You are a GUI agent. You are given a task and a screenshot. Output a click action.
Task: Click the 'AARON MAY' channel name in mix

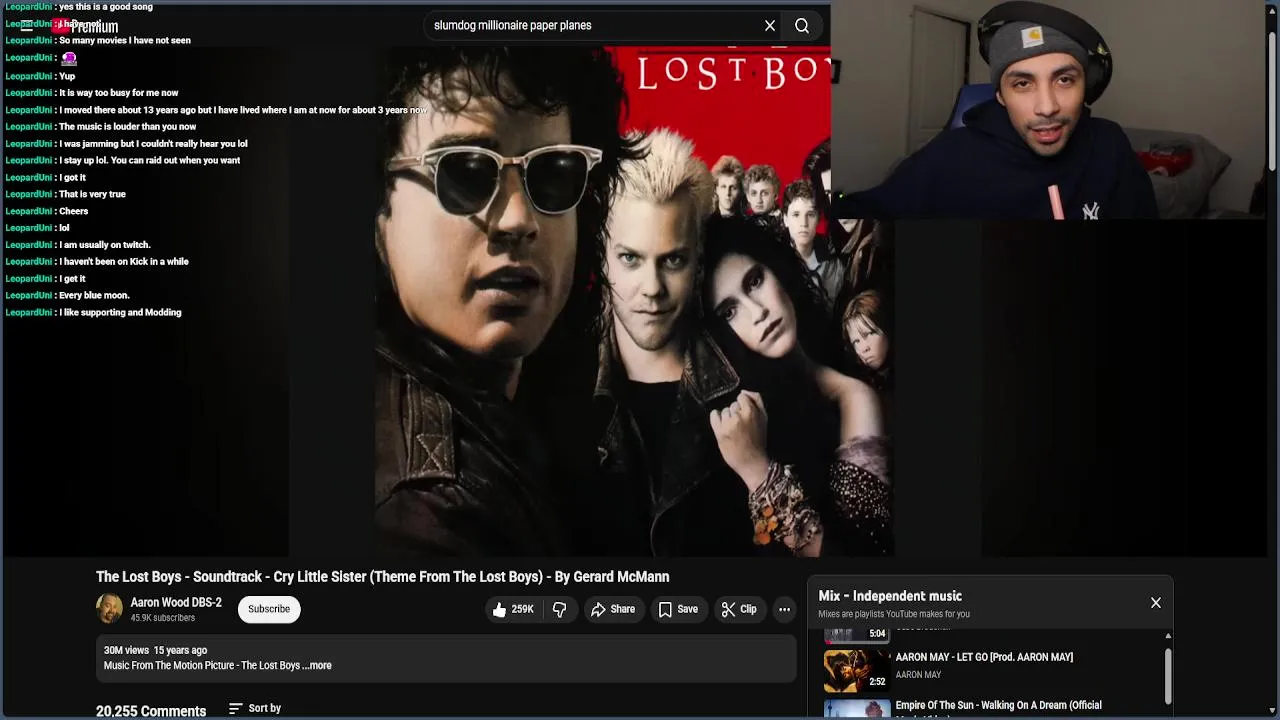[x=918, y=675]
